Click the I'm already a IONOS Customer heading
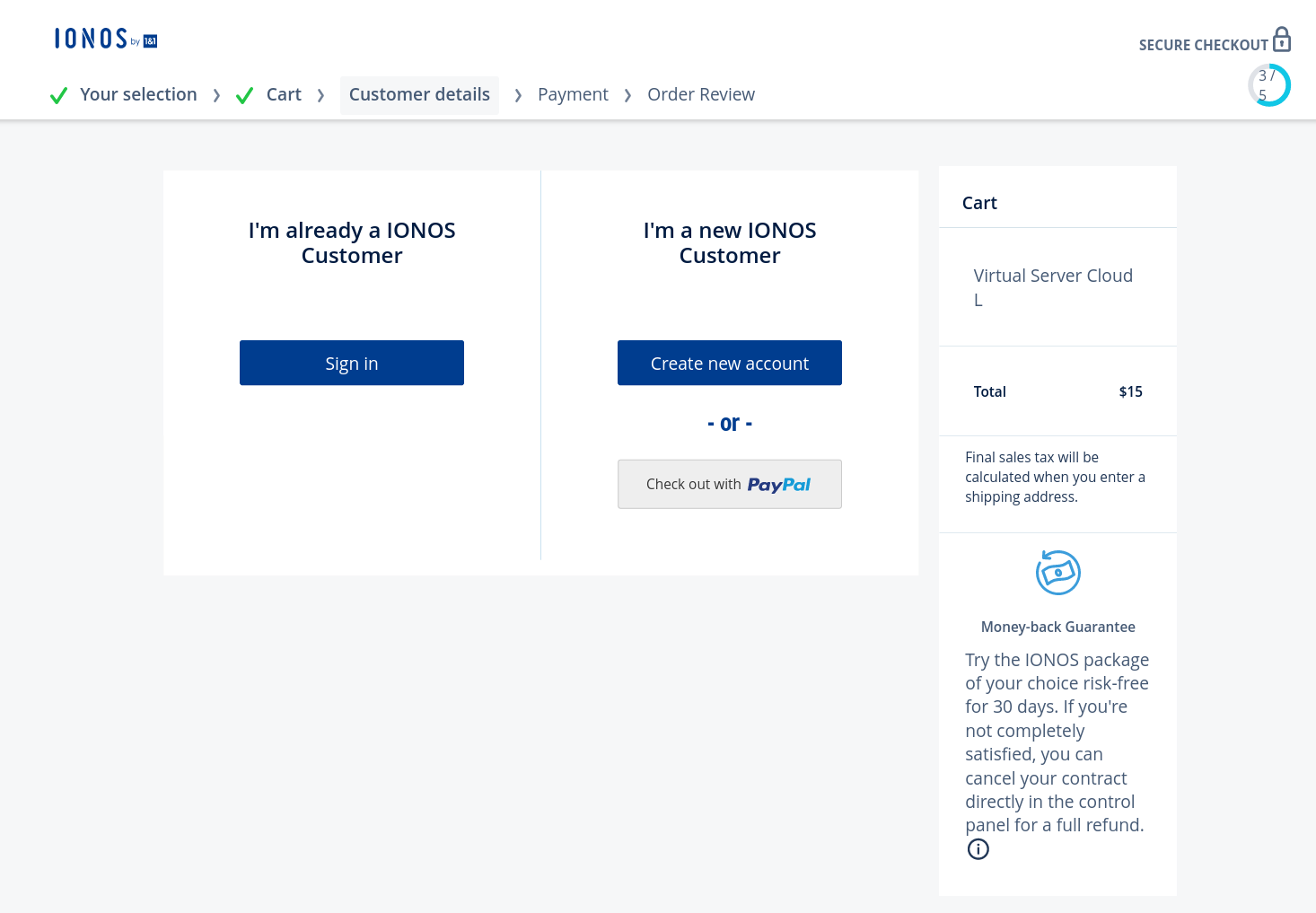Screen dimensions: 1316x913 coord(352,243)
